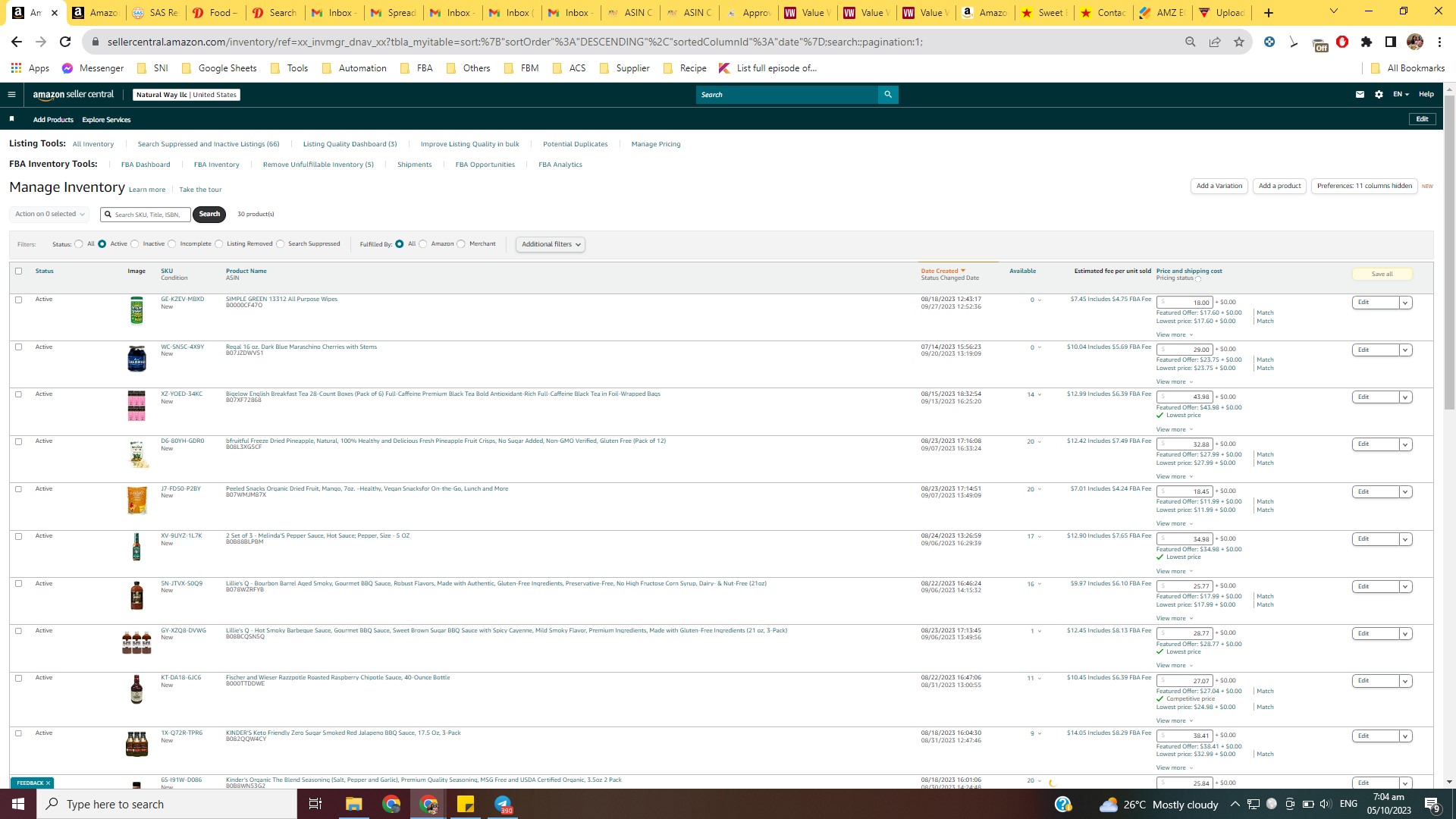Open EN language dropdown
Viewport: 1456px width, 819px height.
coord(1401,95)
